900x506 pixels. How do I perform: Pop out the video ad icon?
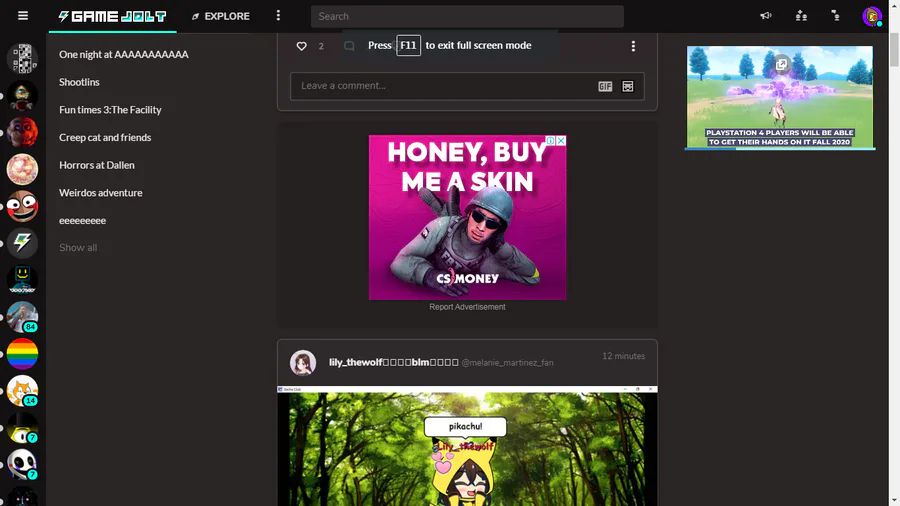(x=781, y=64)
